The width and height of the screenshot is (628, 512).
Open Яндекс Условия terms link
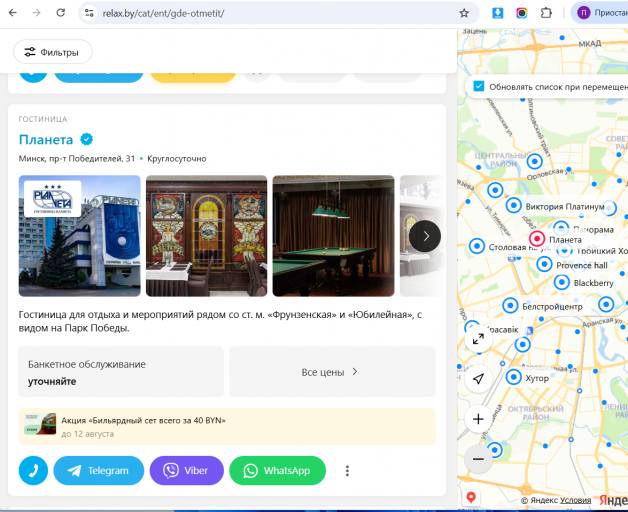pos(575,500)
